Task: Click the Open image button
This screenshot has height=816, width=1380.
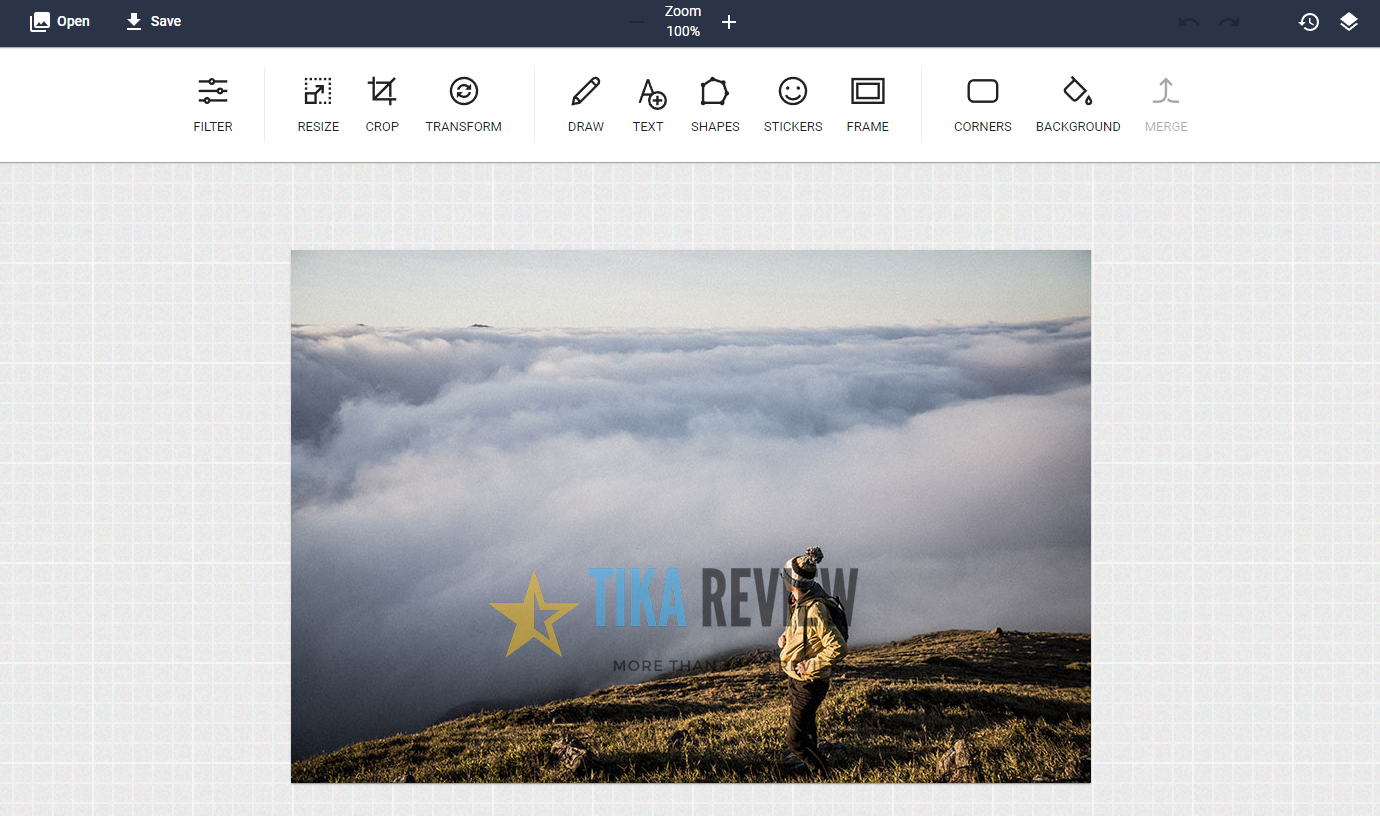Action: pos(60,21)
